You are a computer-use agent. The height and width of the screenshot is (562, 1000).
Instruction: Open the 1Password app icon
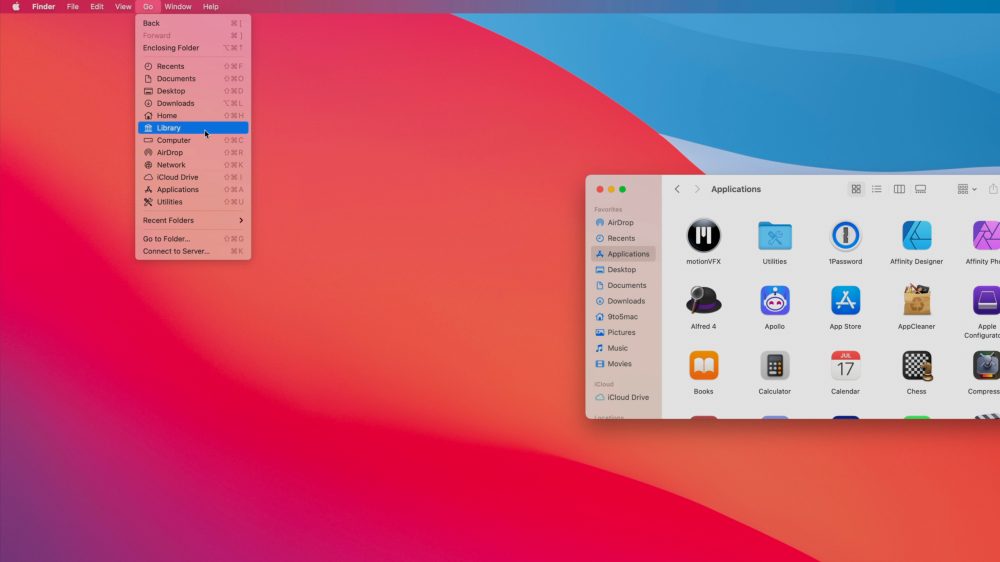pyautogui.click(x=845, y=236)
